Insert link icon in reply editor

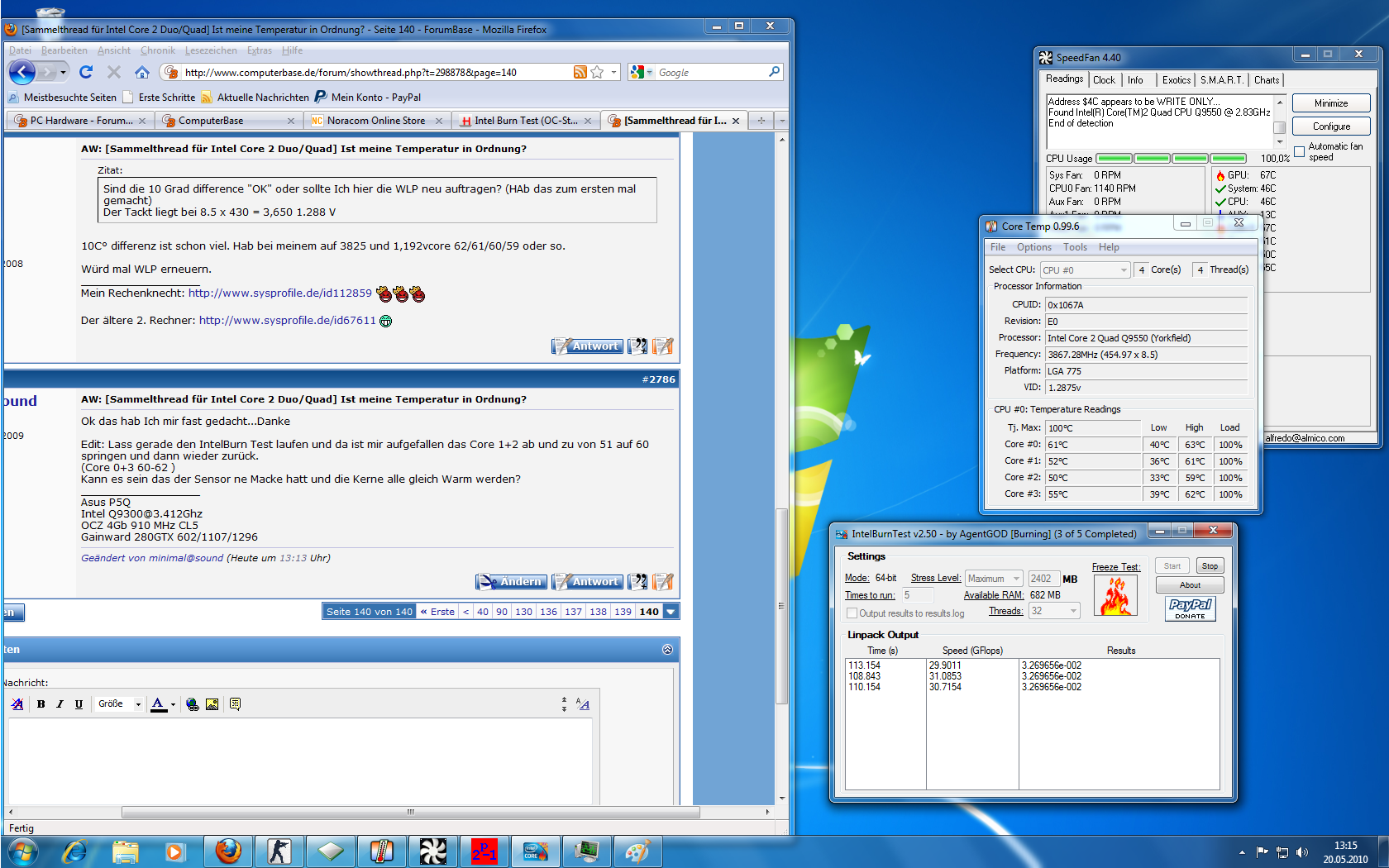point(193,704)
